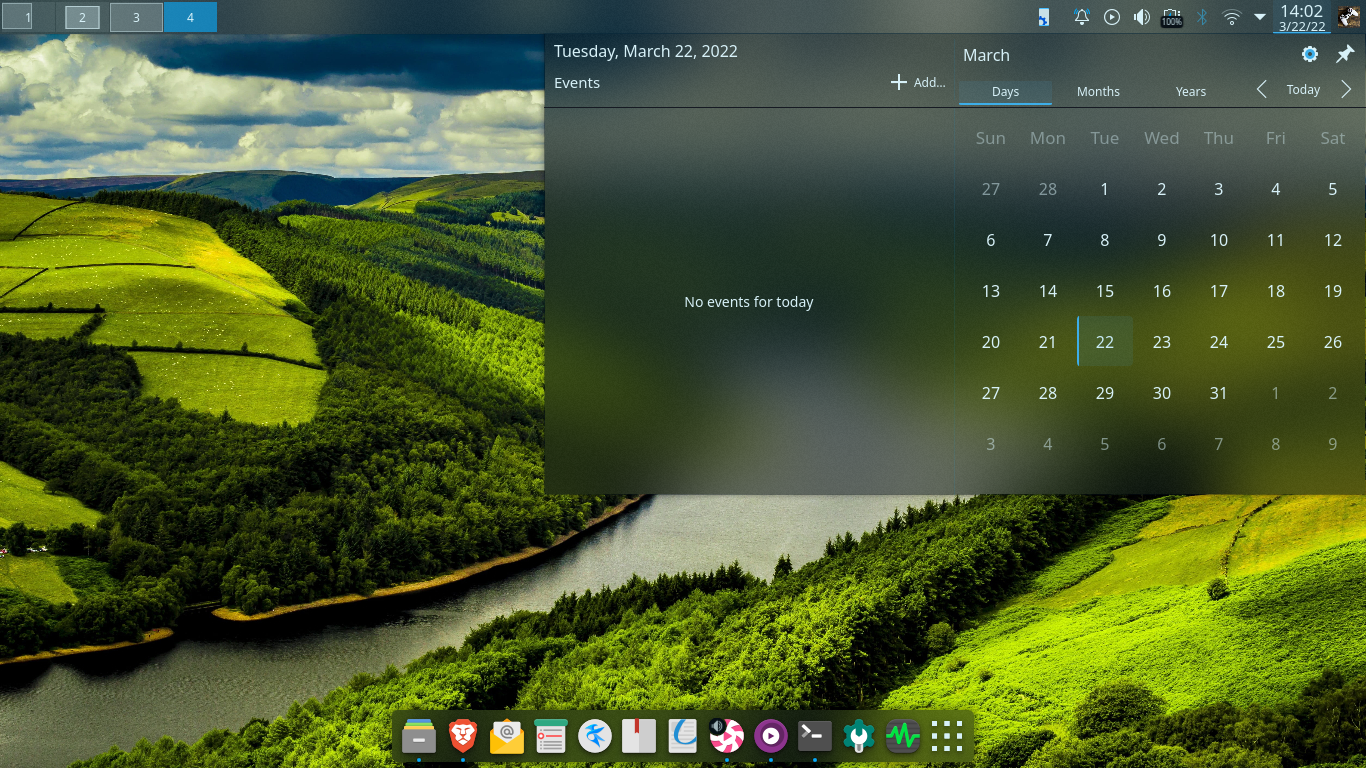Switch to the Months view tab

pos(1097,91)
